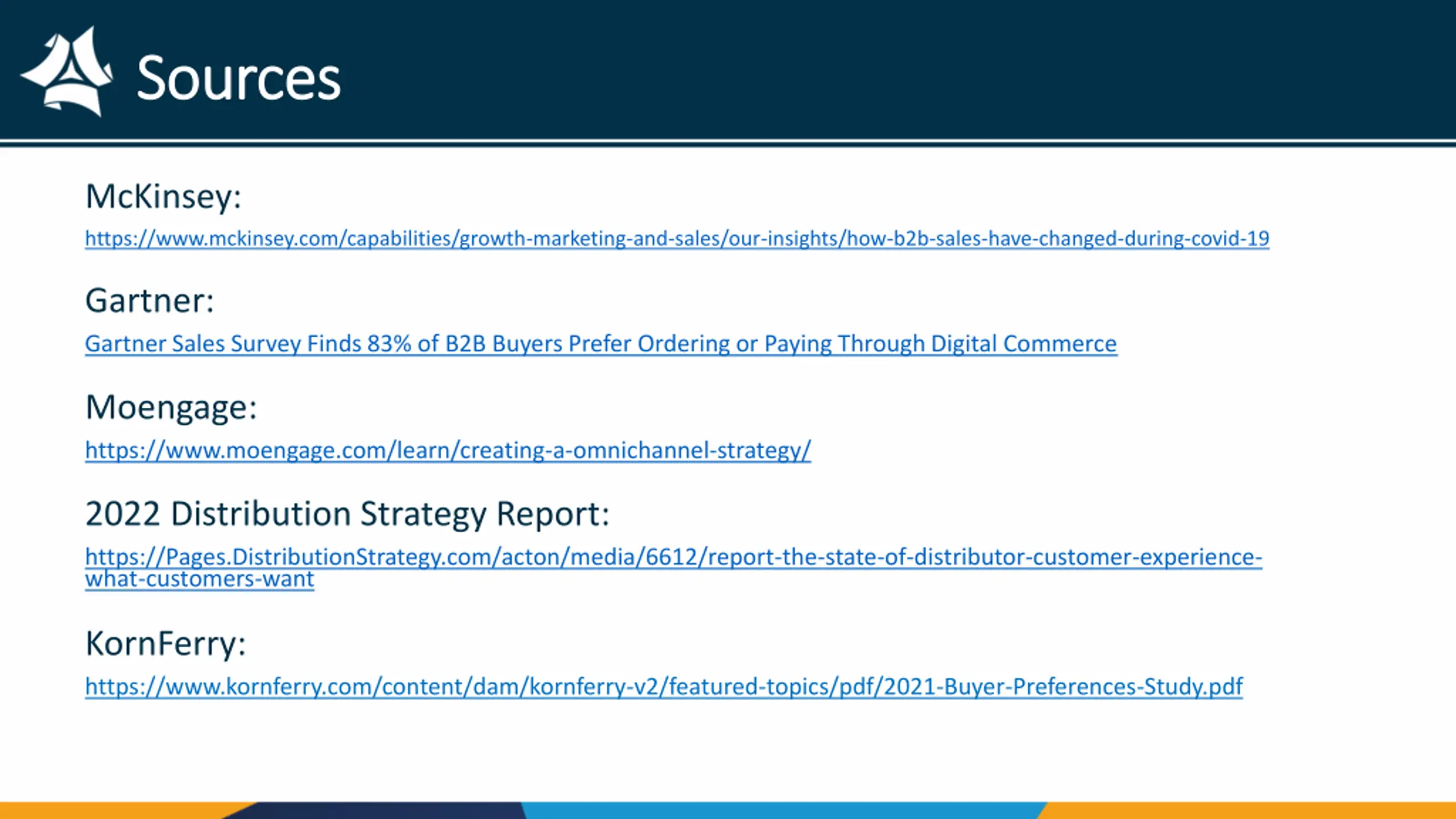Screen dimensions: 1456x819
Task: Select the Gartner: heading text
Action: click(x=150, y=300)
